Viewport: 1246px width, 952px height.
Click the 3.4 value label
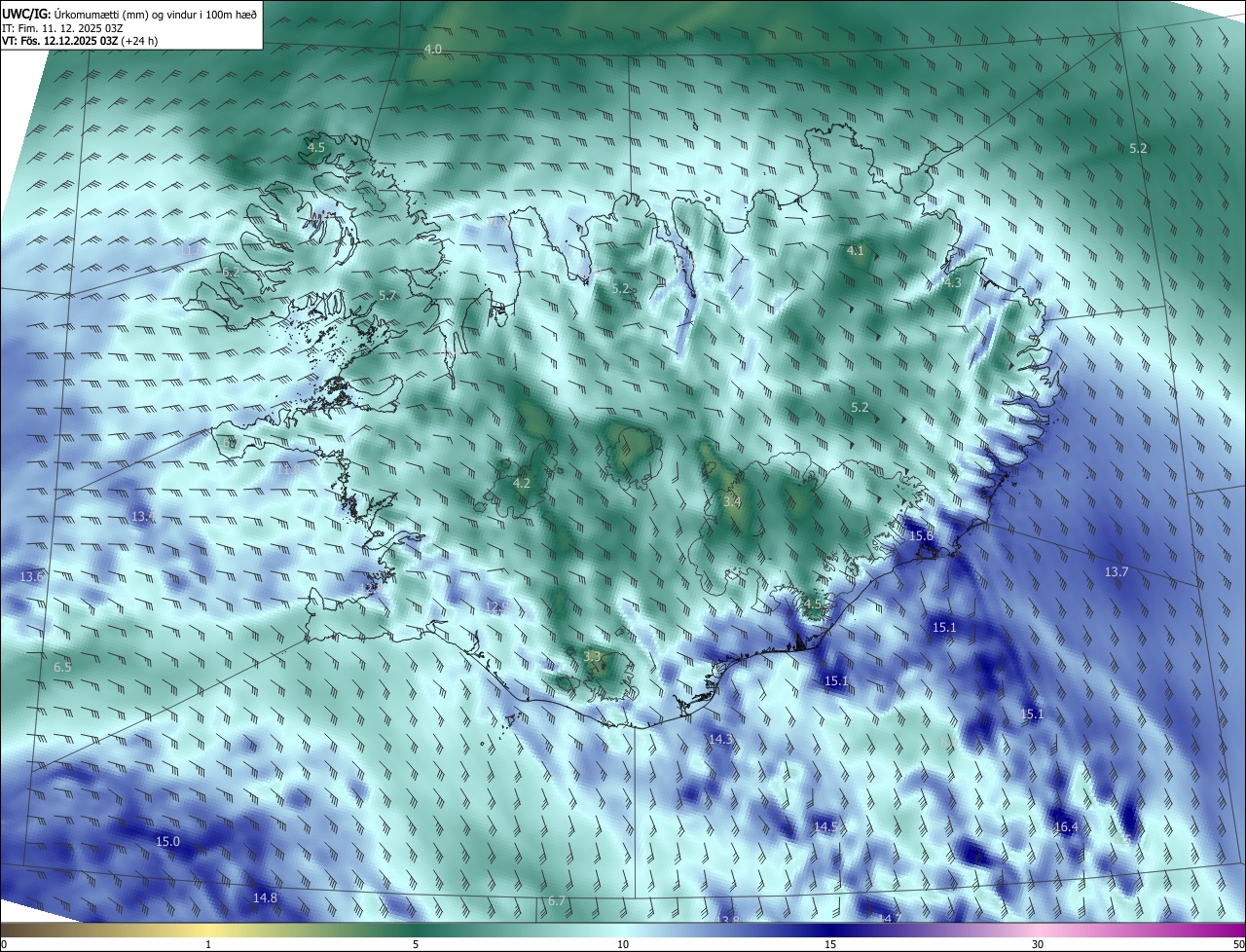[732, 501]
